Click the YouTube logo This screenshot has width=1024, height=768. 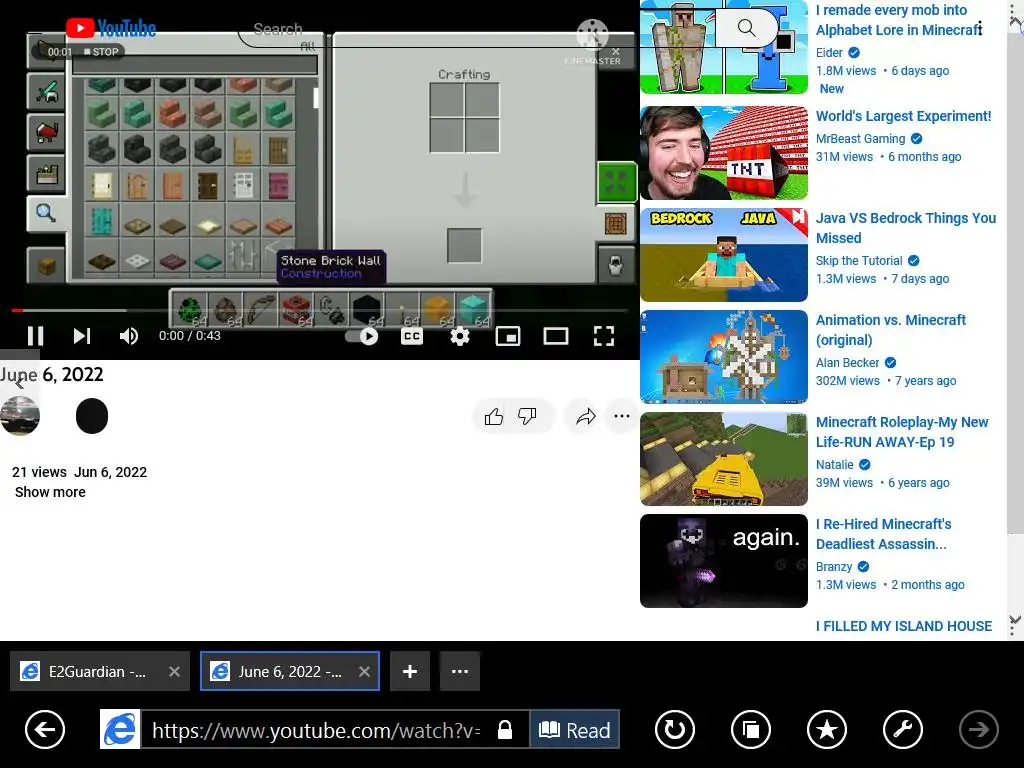click(111, 28)
